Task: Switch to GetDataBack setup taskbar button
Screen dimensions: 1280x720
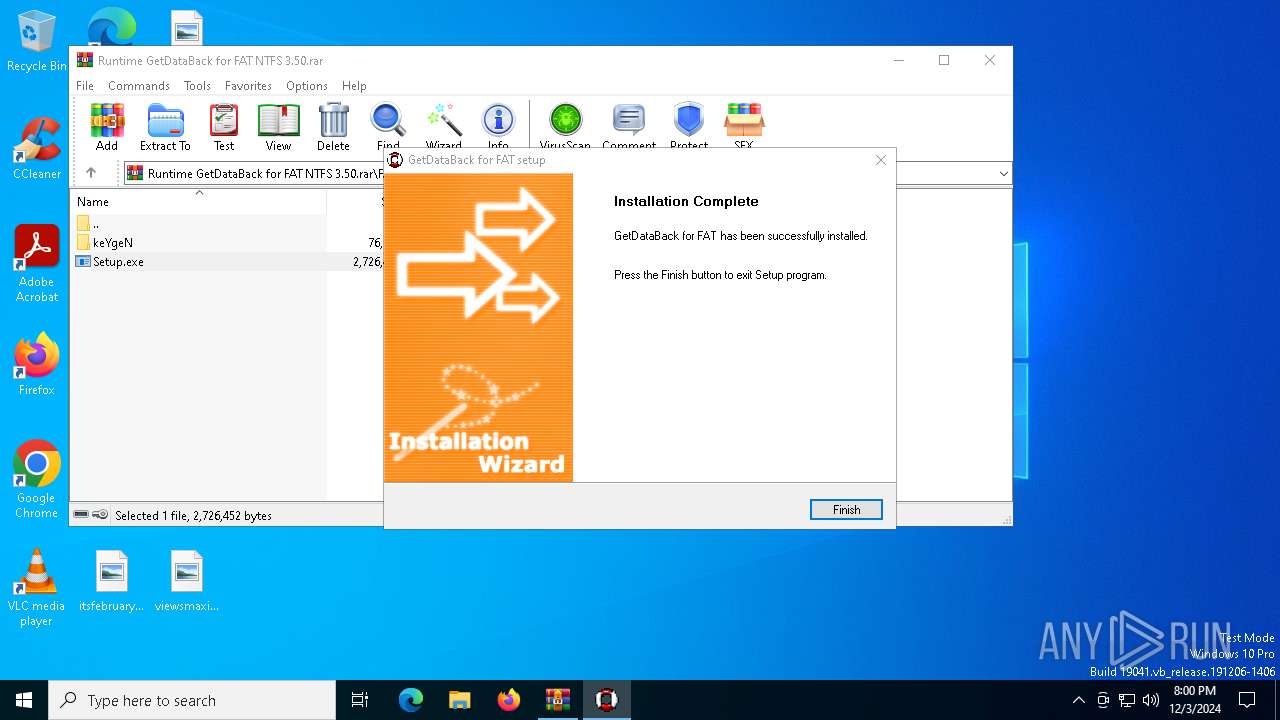Action: (606, 700)
